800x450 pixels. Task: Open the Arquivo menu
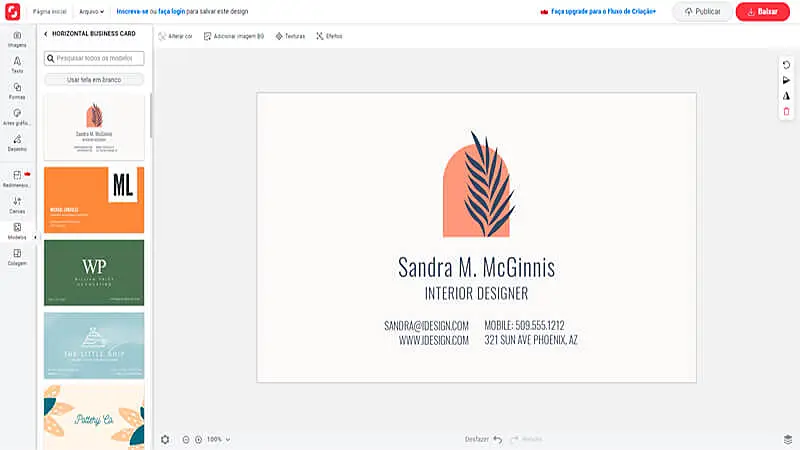tap(91, 11)
